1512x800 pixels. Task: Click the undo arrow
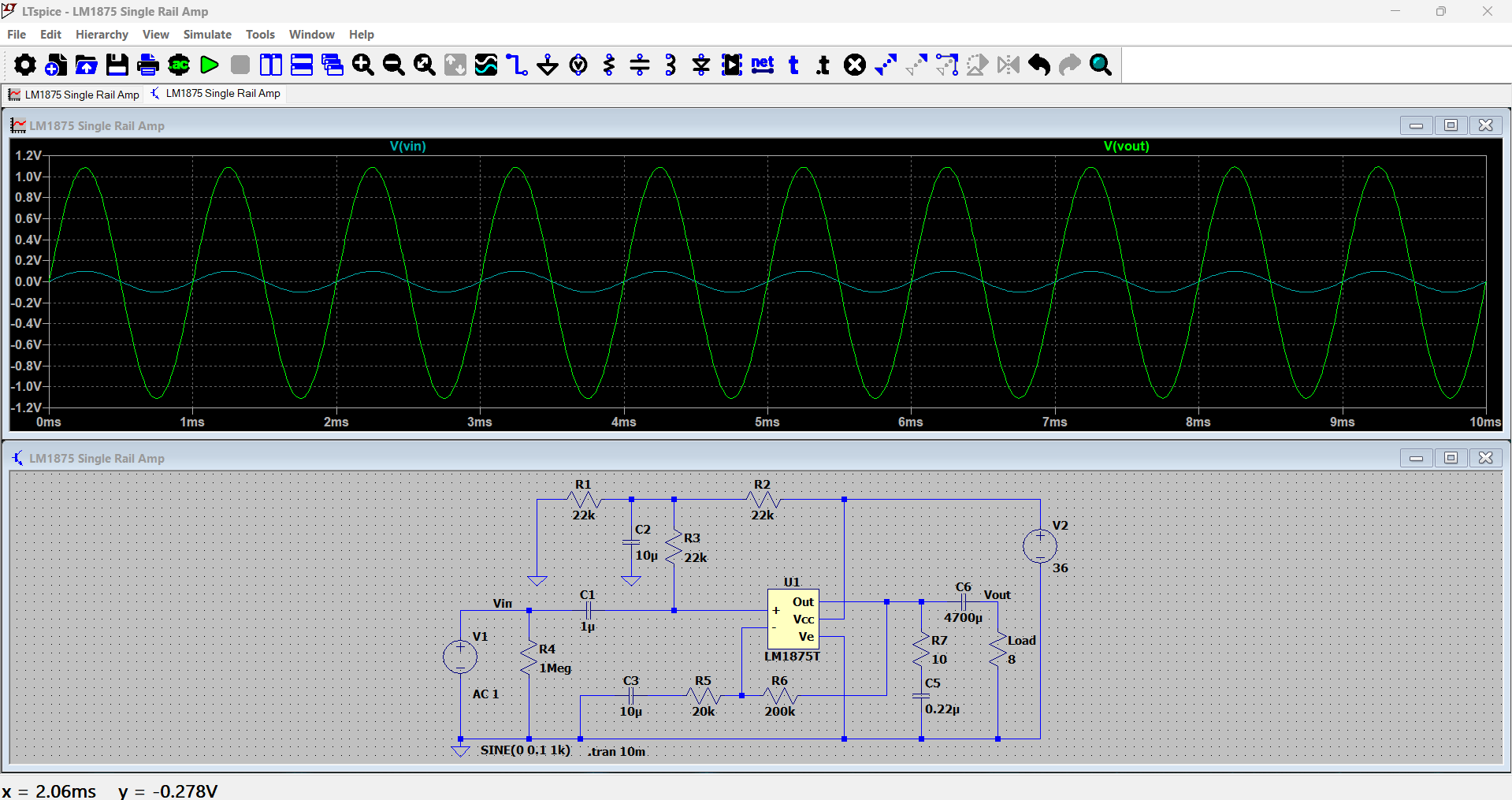click(1039, 65)
